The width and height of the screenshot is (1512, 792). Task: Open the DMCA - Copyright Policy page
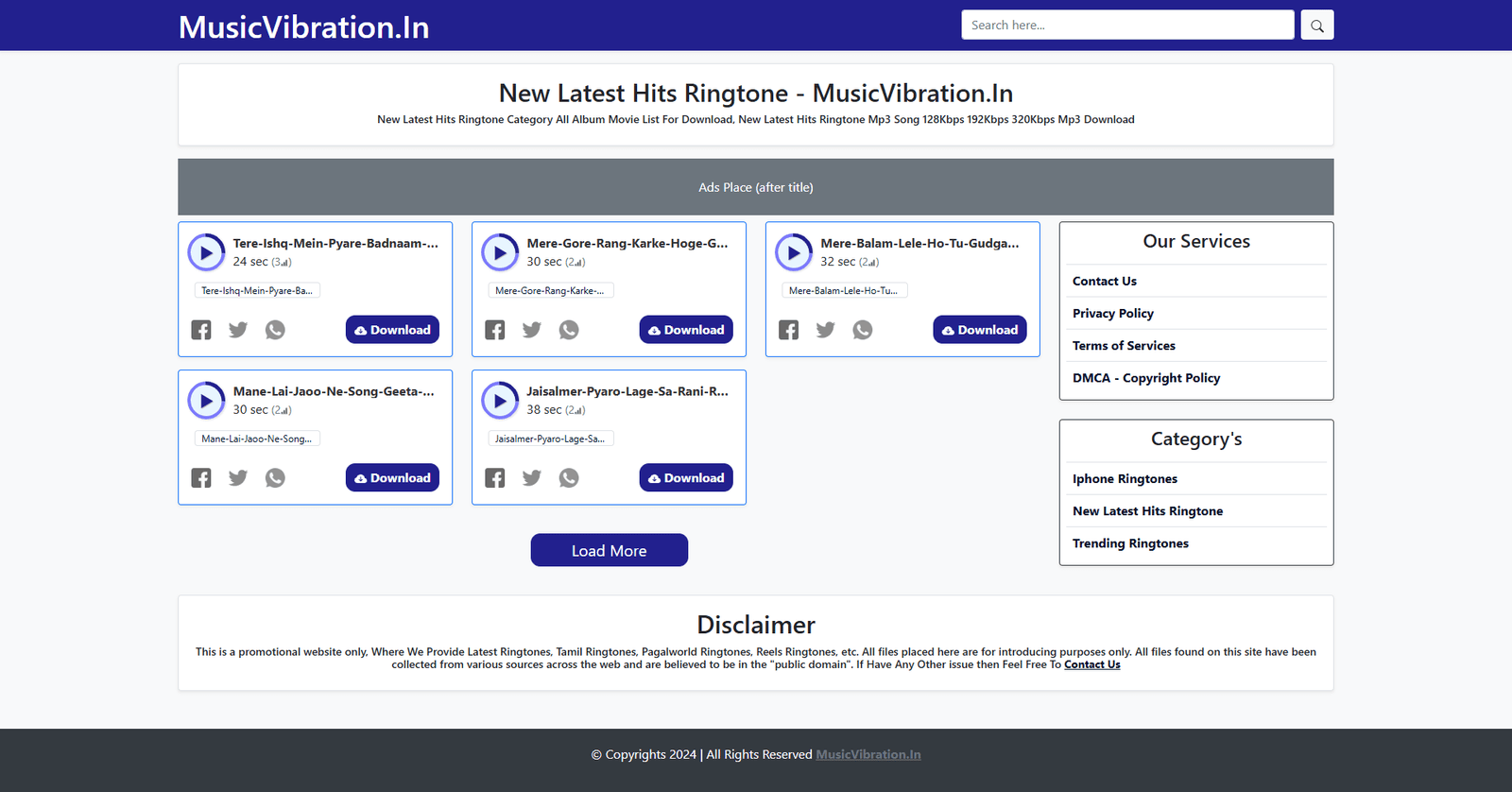click(1145, 378)
